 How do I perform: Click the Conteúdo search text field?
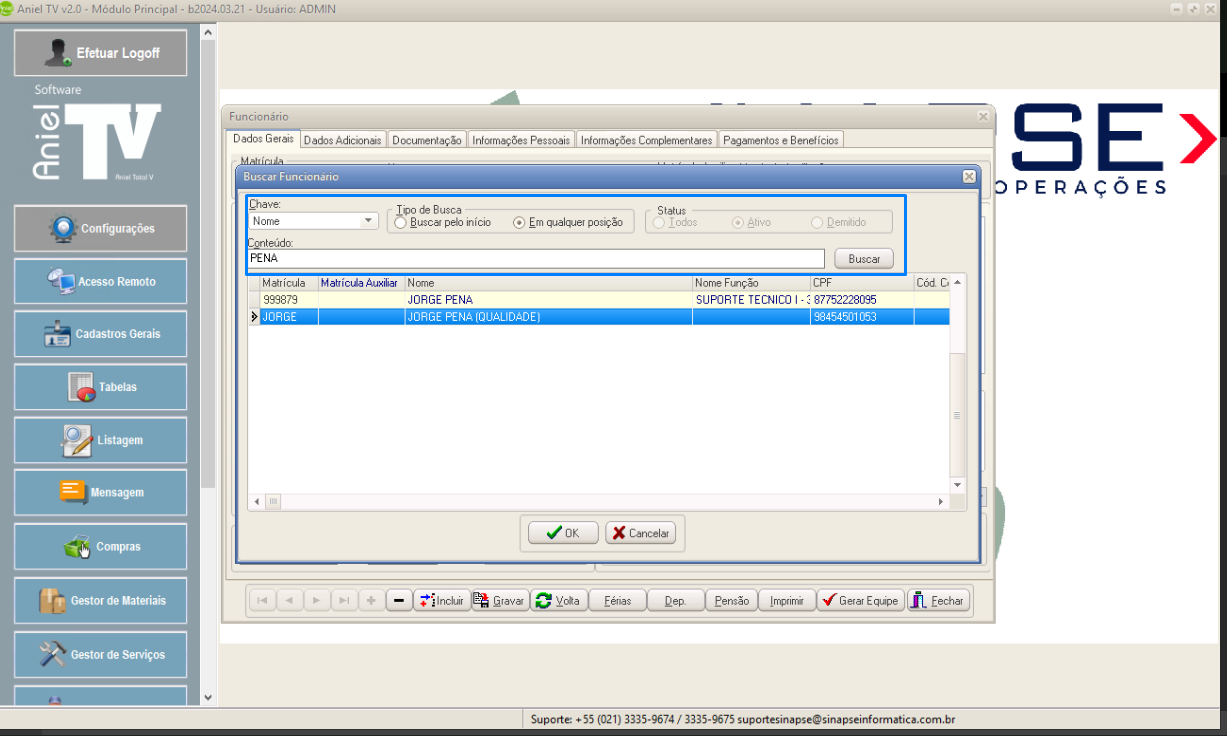pyautogui.click(x=536, y=259)
